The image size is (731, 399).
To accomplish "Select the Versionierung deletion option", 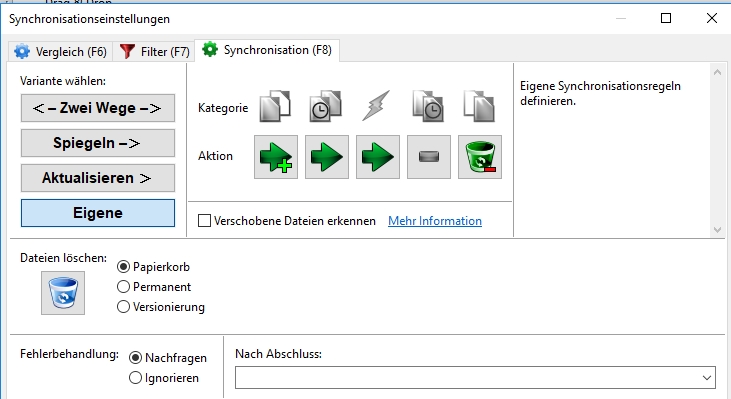I will tap(123, 307).
